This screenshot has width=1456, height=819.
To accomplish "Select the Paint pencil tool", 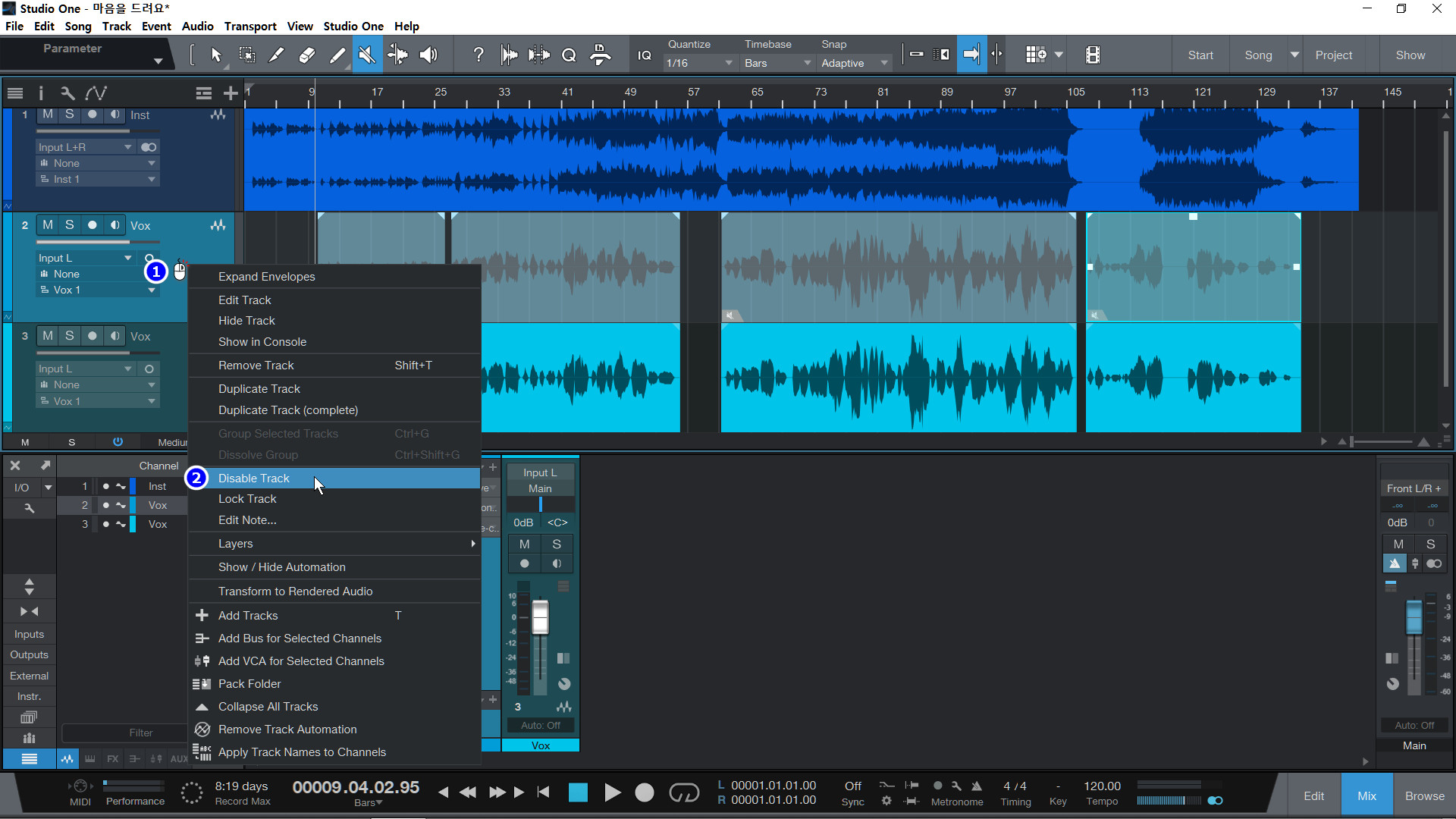I will pyautogui.click(x=337, y=55).
